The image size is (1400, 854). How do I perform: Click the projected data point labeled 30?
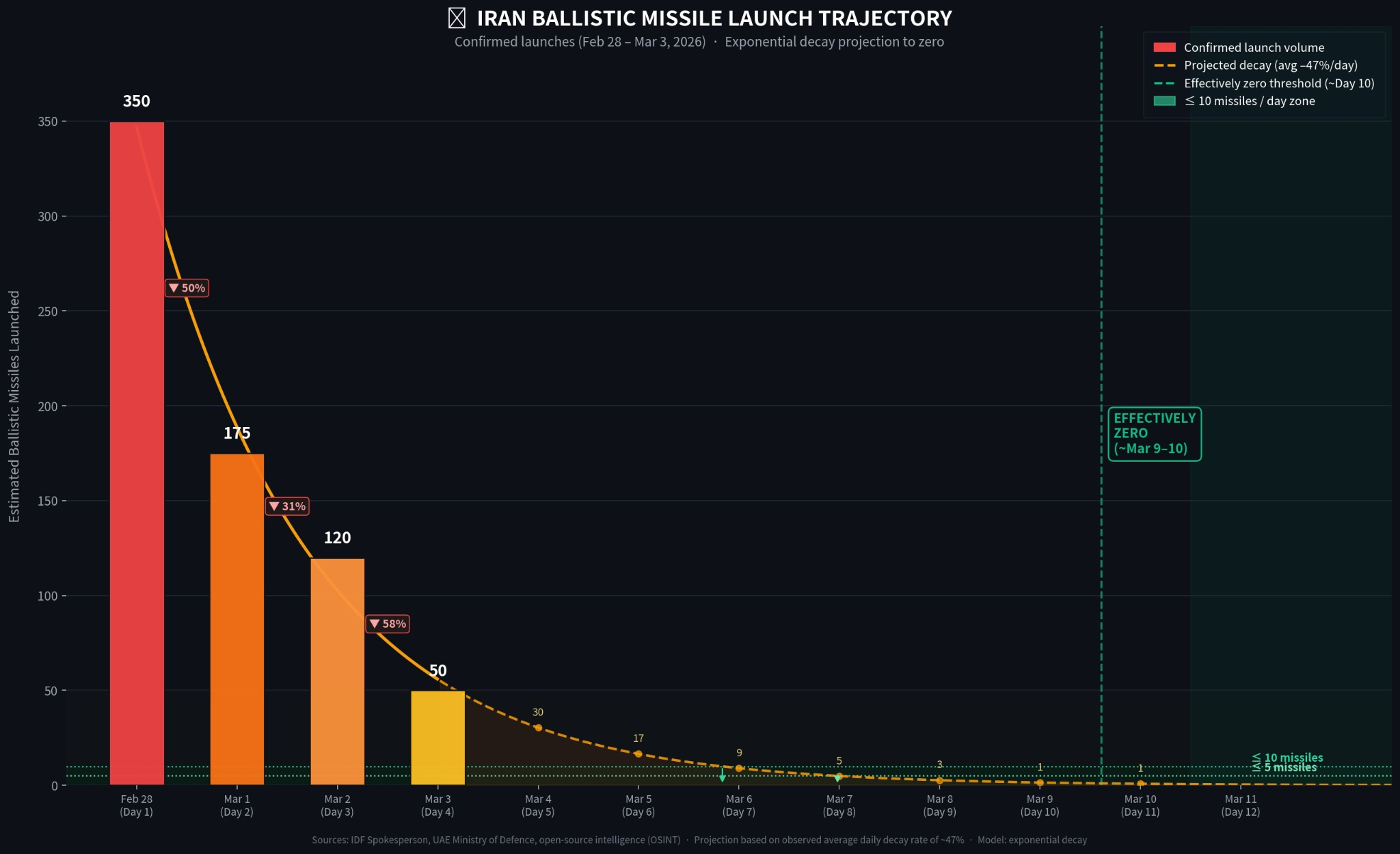(x=538, y=728)
